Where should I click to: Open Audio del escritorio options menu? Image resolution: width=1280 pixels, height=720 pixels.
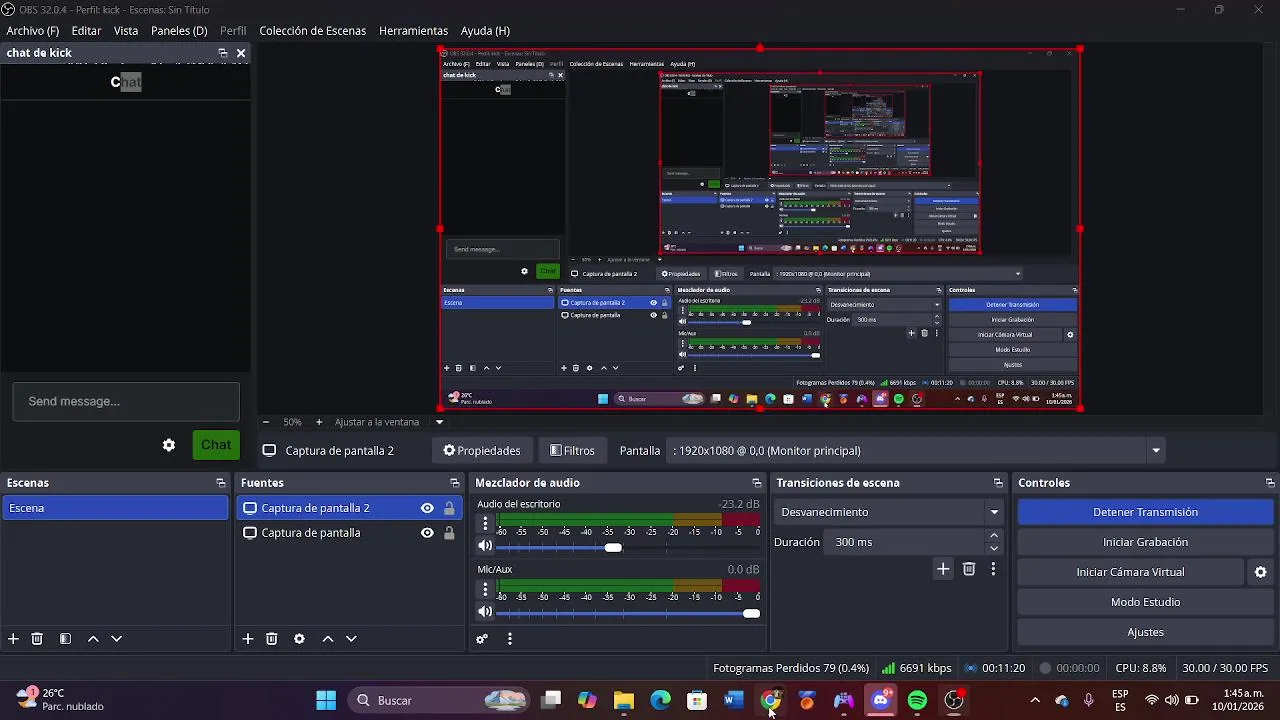coord(485,523)
